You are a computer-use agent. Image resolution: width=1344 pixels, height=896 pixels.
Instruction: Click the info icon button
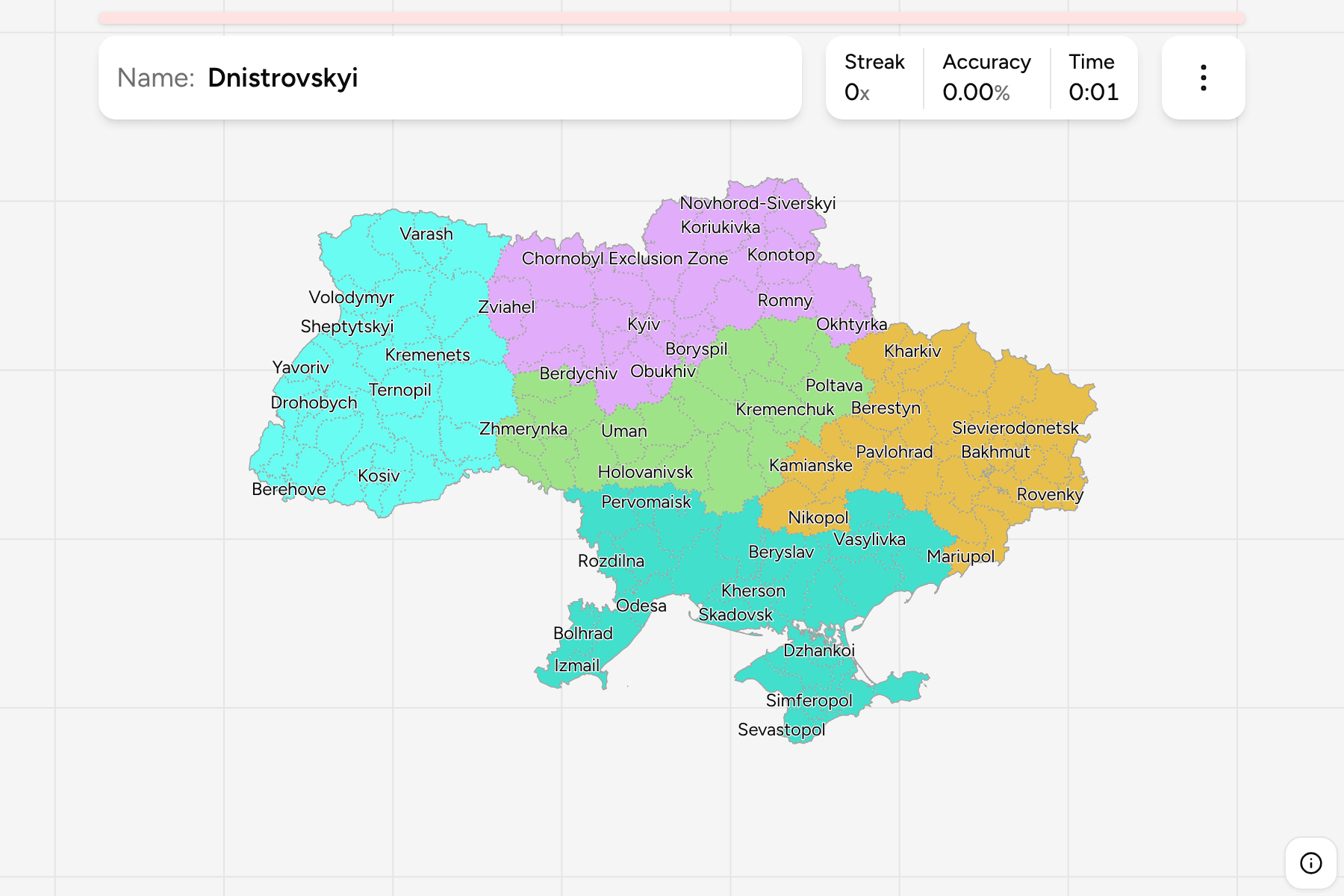[1310, 863]
